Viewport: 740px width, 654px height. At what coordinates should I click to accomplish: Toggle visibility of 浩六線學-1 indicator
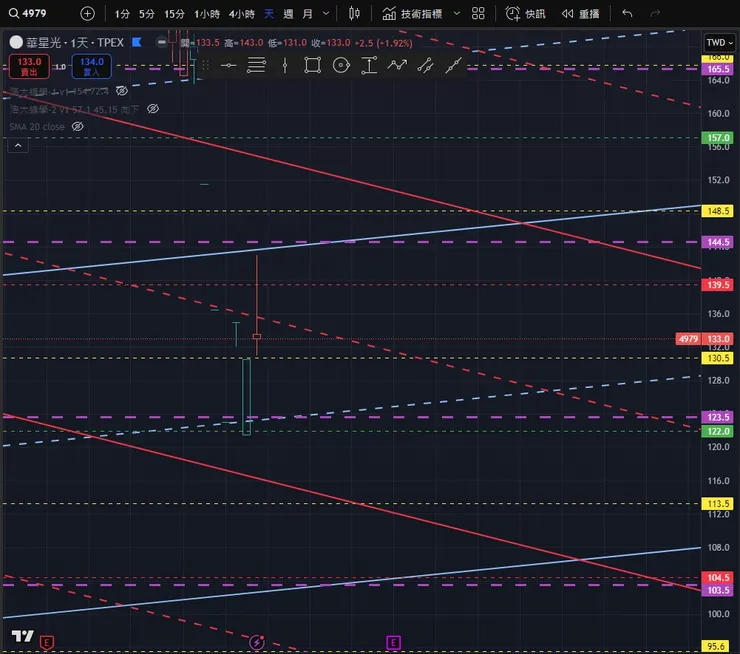coord(122,91)
